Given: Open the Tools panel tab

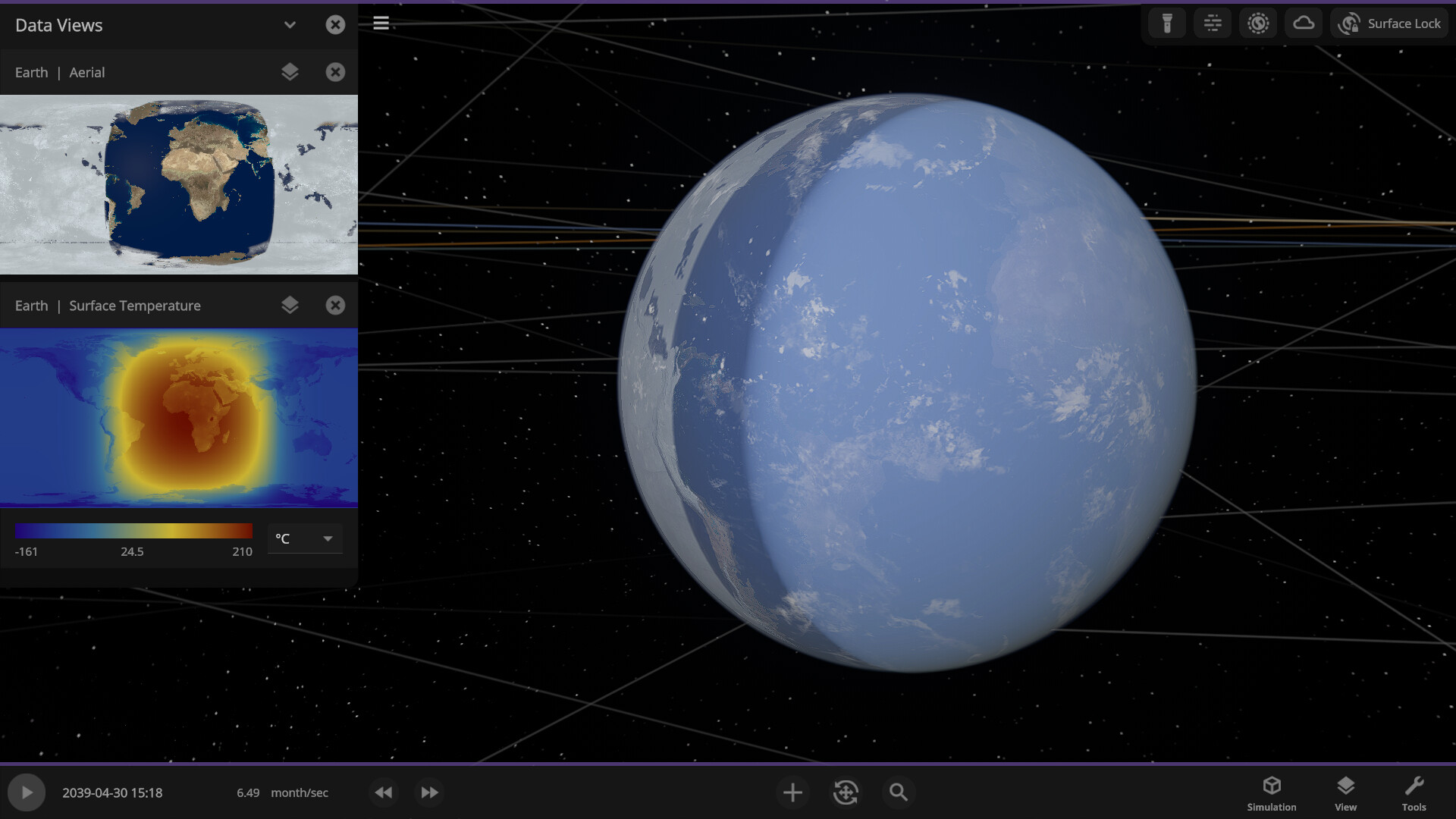Looking at the screenshot, I should [1414, 792].
